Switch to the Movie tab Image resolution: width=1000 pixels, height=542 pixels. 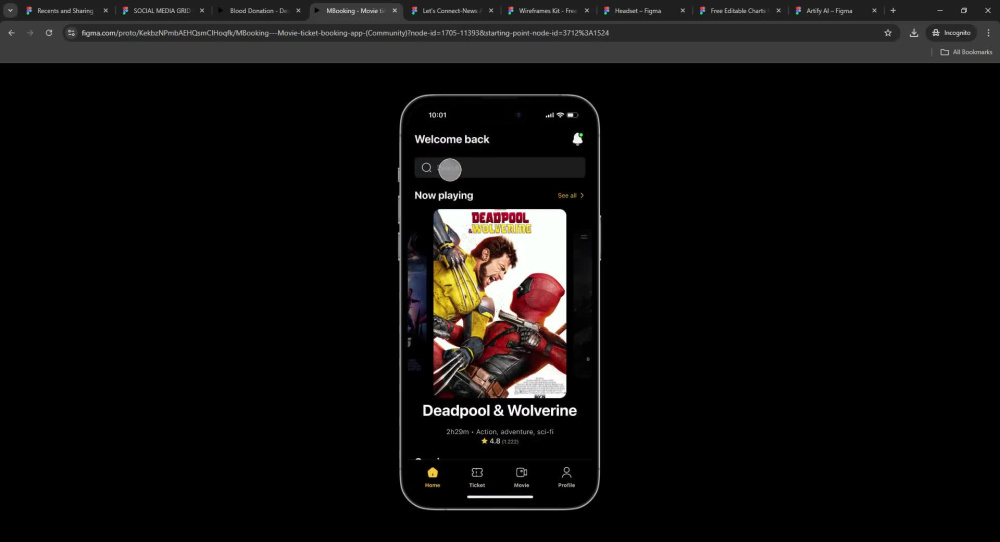(x=522, y=477)
